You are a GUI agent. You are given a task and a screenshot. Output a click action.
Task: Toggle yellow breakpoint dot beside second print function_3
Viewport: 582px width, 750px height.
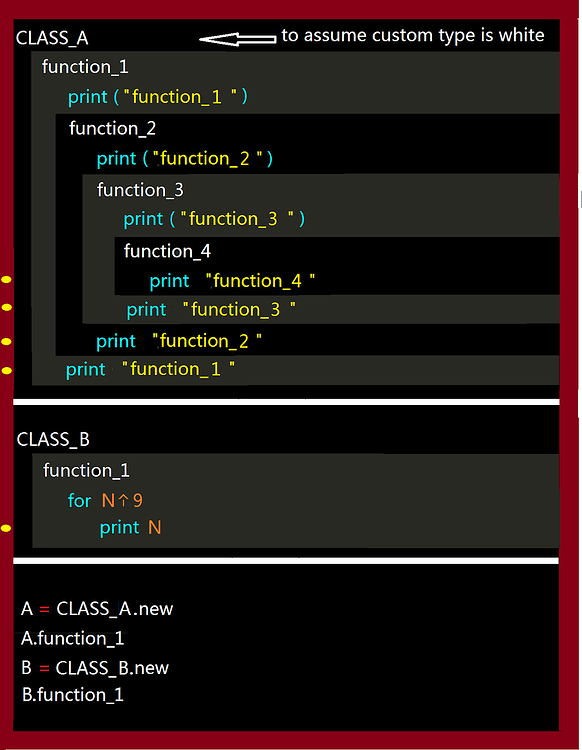[x=6, y=307]
